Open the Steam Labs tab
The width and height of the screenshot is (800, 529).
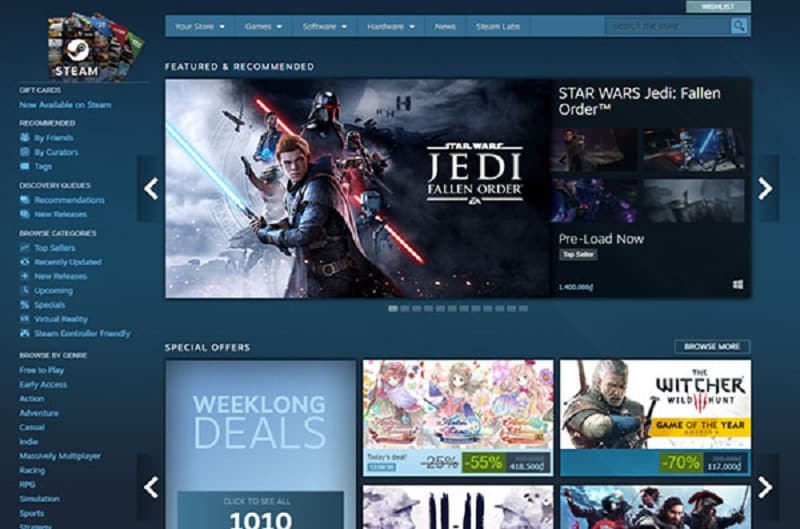tap(498, 26)
